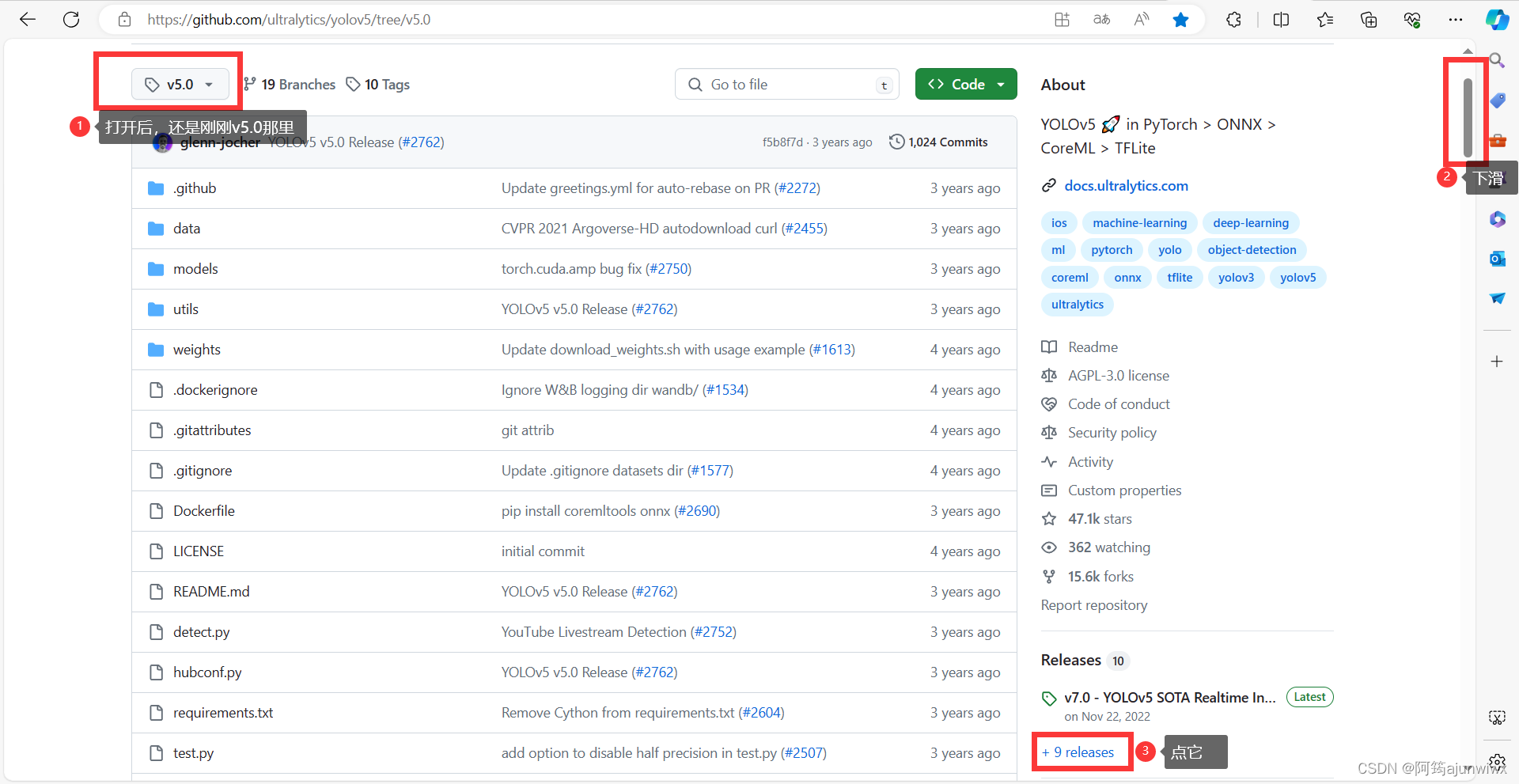The width and height of the screenshot is (1519, 784).
Task: Open Security policy link
Action: [x=1112, y=433]
